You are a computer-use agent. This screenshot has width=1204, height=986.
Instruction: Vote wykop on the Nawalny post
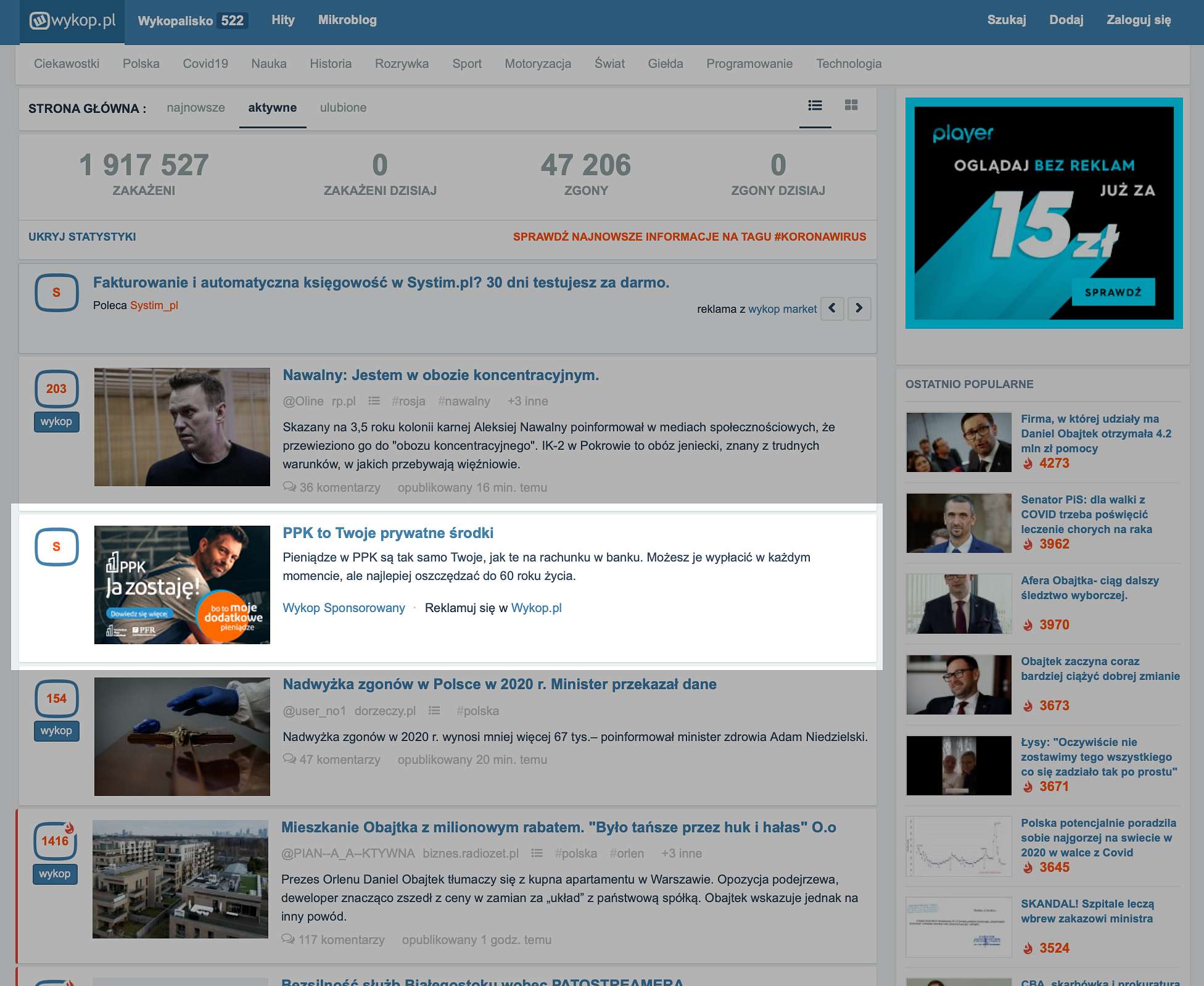(x=56, y=421)
